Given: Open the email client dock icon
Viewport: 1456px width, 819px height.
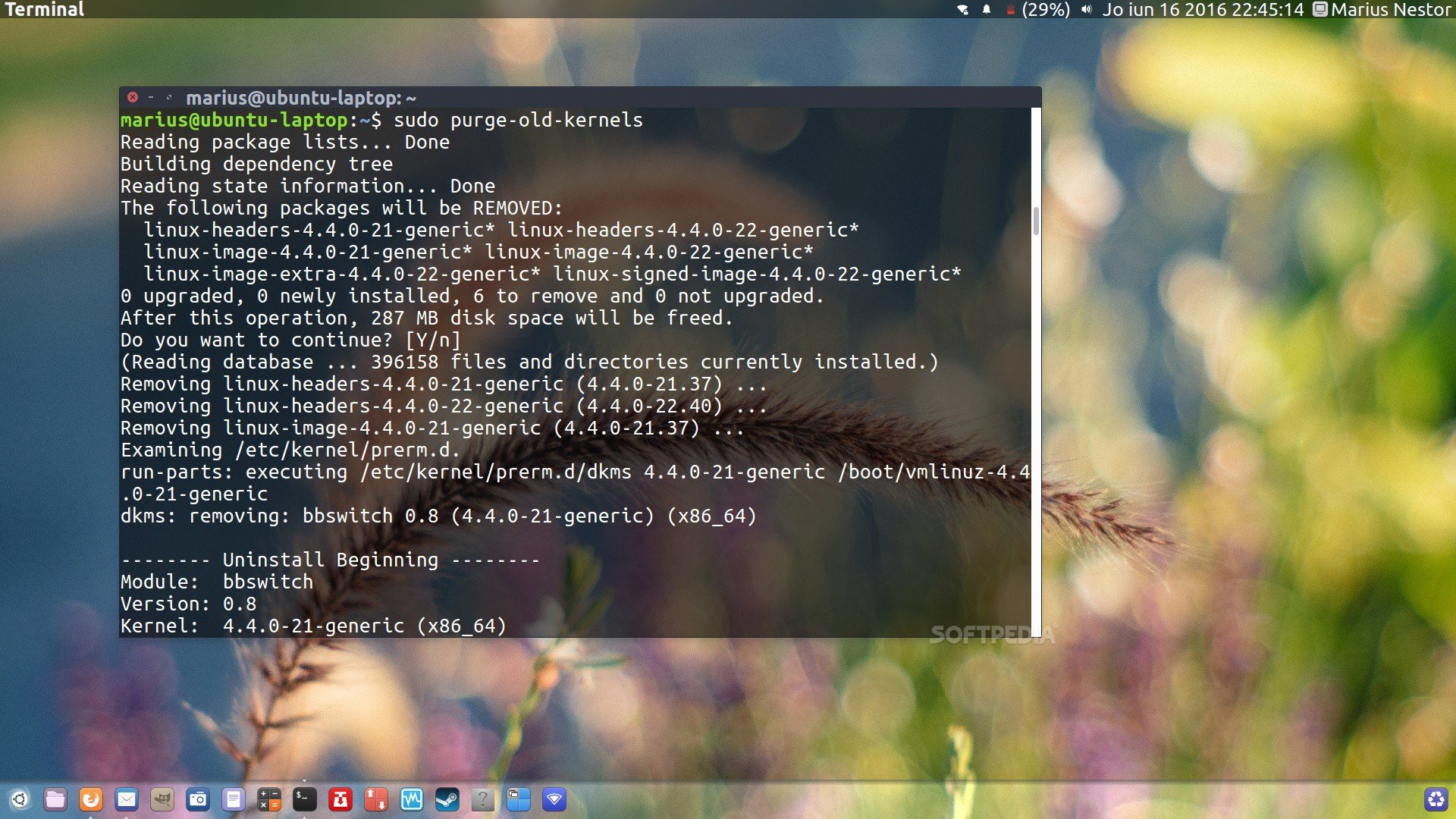Looking at the screenshot, I should (127, 799).
